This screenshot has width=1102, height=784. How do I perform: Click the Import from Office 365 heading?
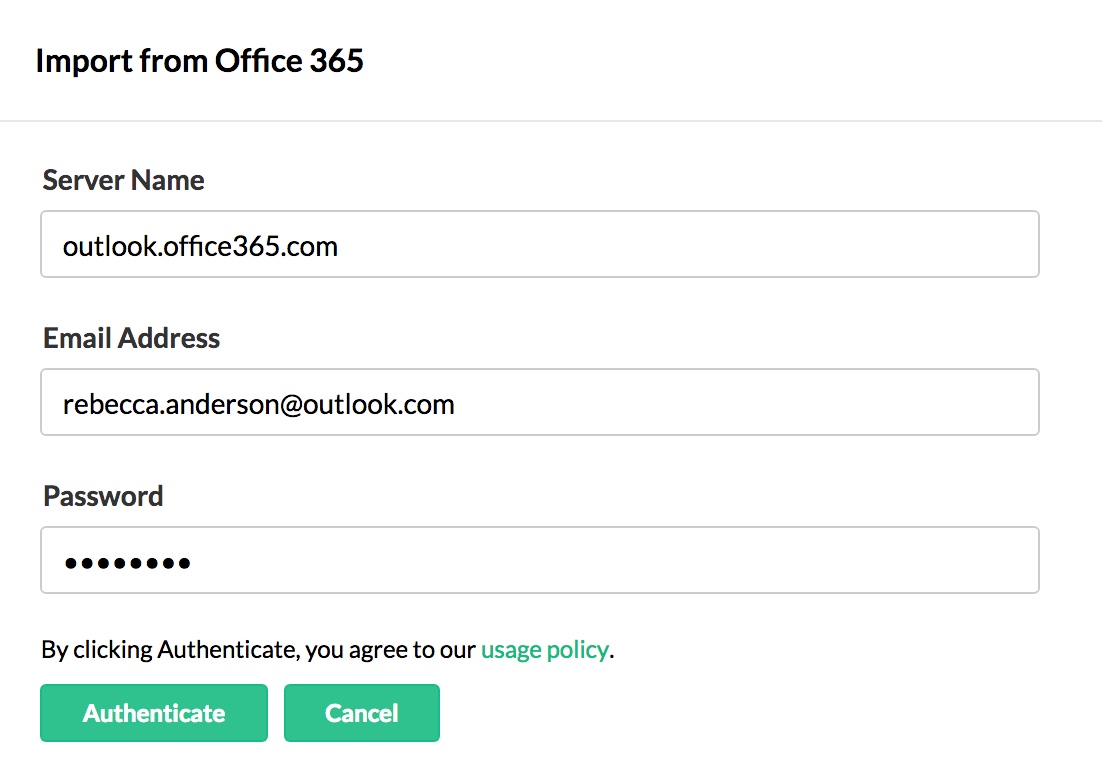pos(199,61)
